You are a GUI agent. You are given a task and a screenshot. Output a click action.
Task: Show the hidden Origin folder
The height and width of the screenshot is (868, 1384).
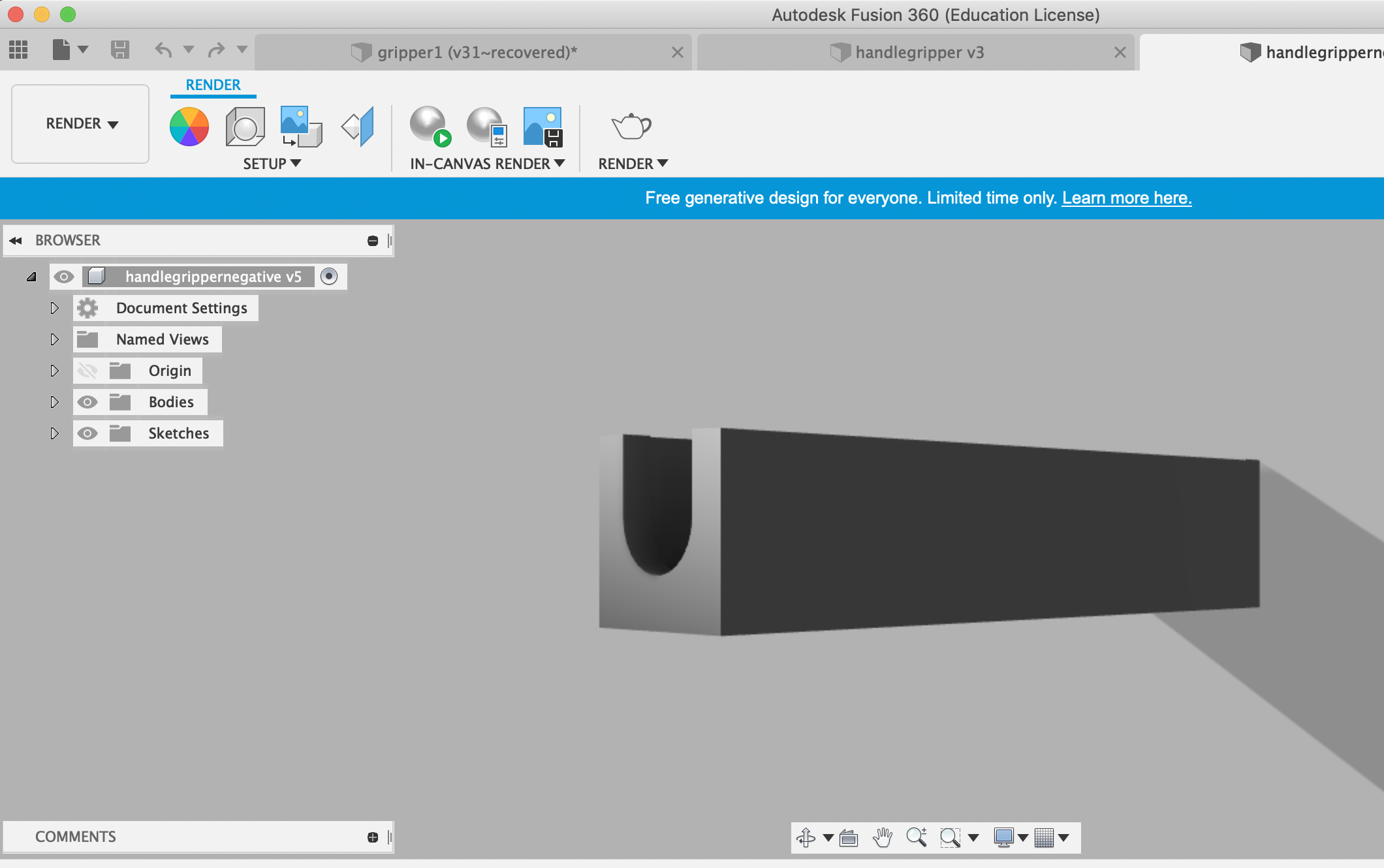pos(87,371)
